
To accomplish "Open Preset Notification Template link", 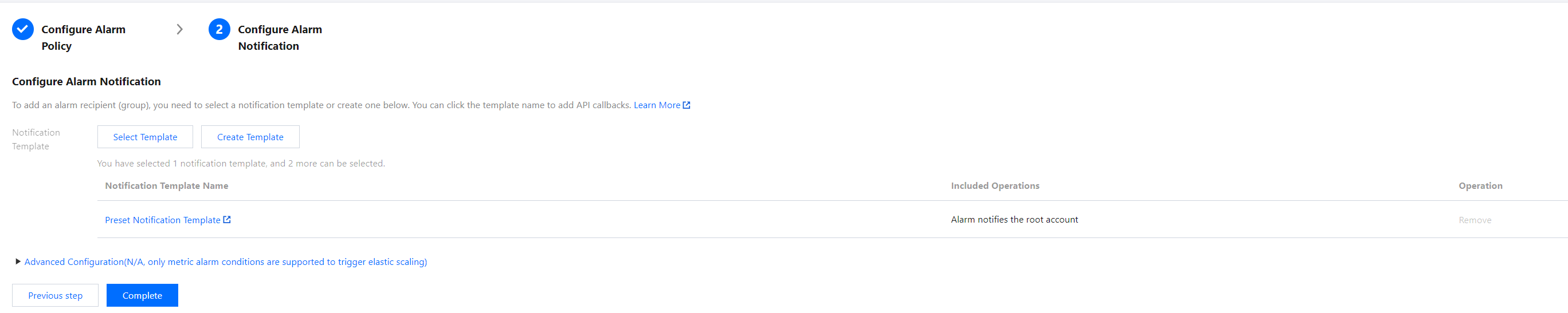I will click(163, 220).
